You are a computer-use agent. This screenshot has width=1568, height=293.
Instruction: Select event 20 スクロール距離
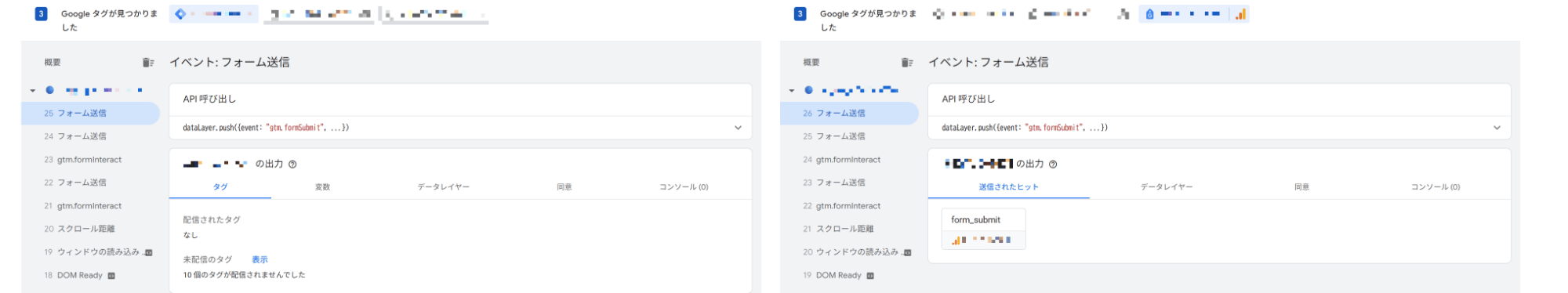90,229
